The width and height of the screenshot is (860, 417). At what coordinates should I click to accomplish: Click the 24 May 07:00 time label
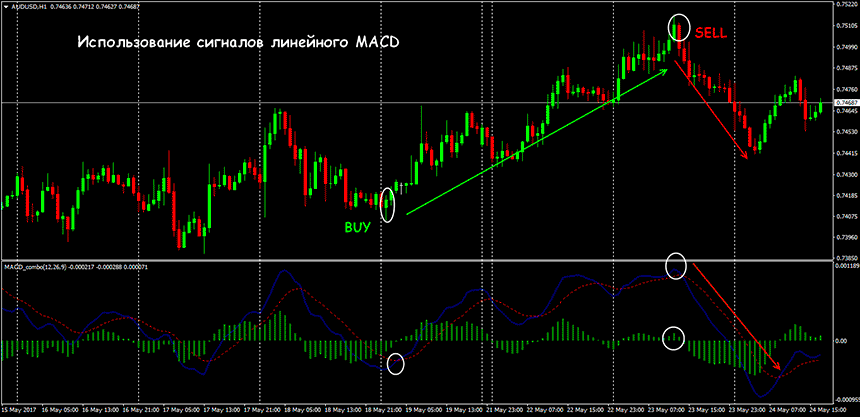click(788, 410)
